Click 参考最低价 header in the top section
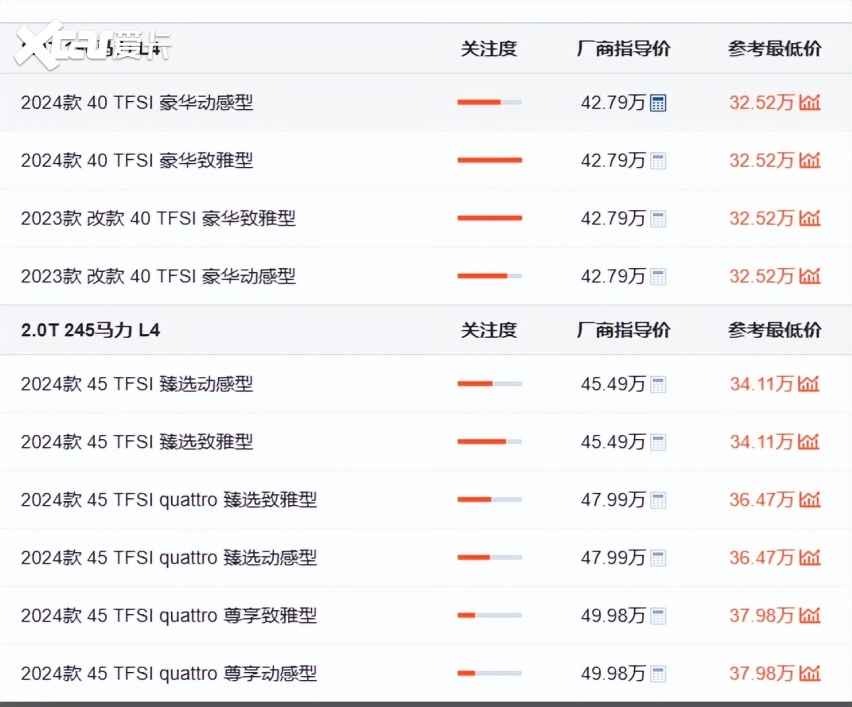Image resolution: width=852 pixels, height=707 pixels. pos(774,49)
